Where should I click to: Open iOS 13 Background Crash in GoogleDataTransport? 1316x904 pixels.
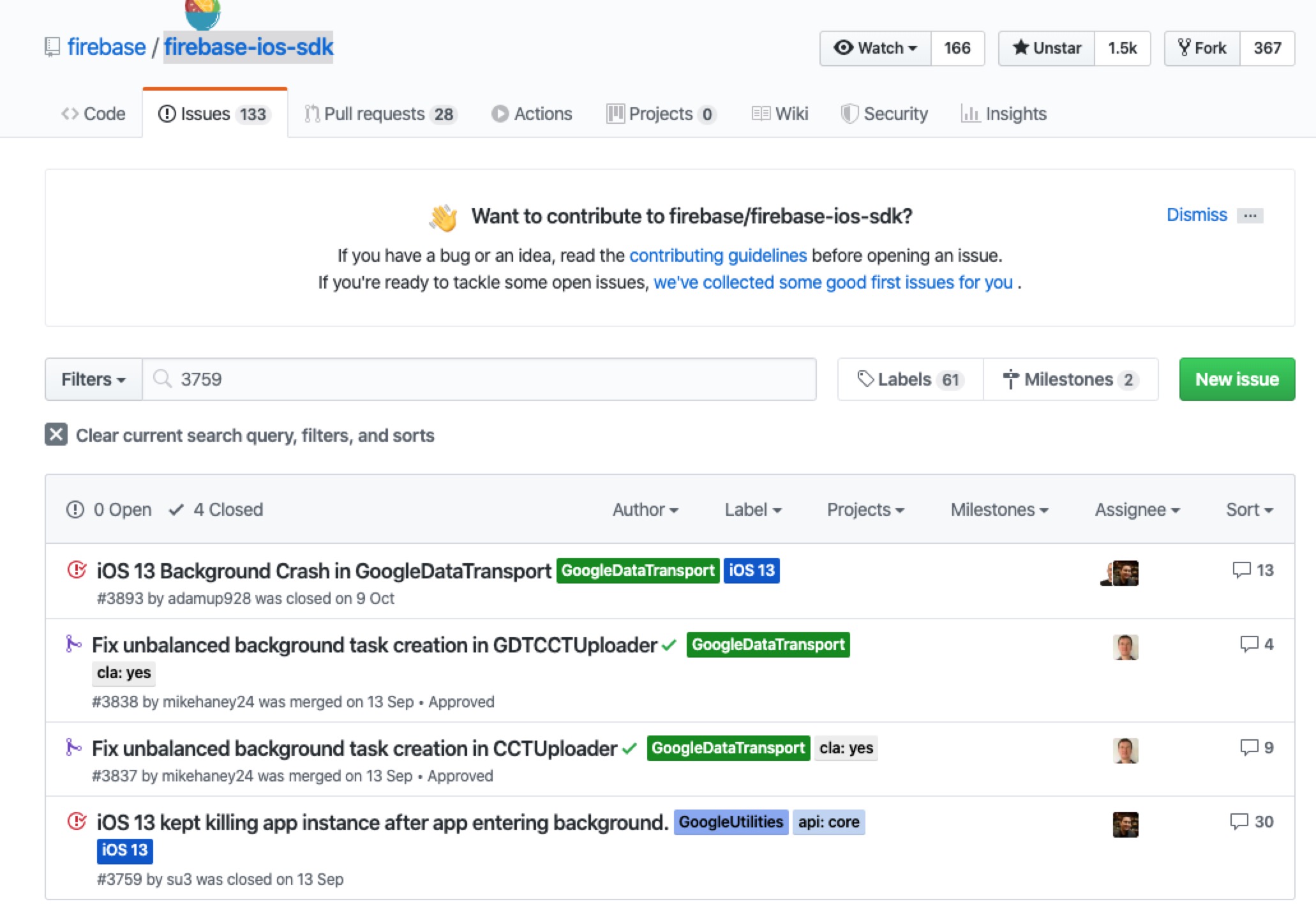324,570
